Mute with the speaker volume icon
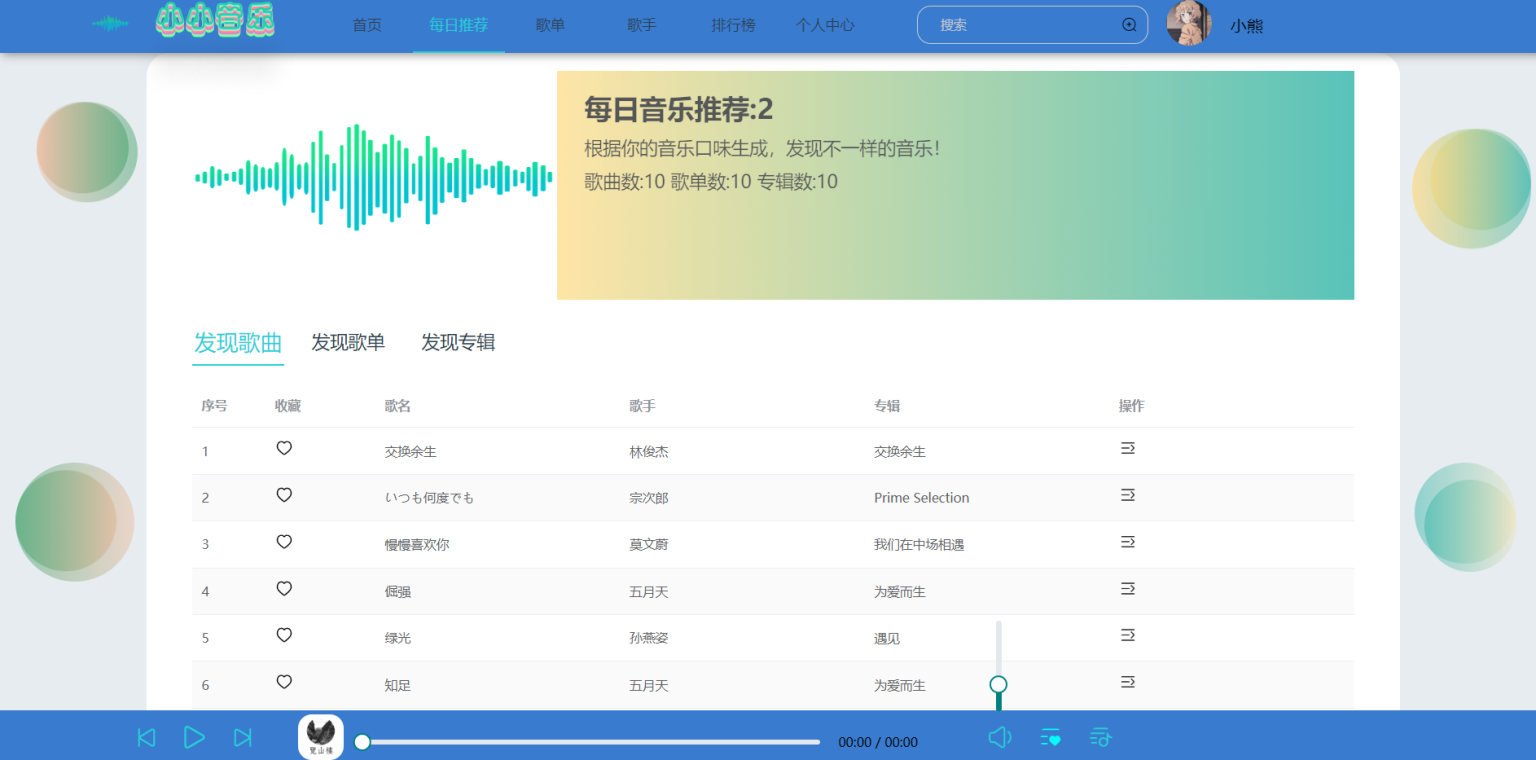 pyautogui.click(x=999, y=738)
